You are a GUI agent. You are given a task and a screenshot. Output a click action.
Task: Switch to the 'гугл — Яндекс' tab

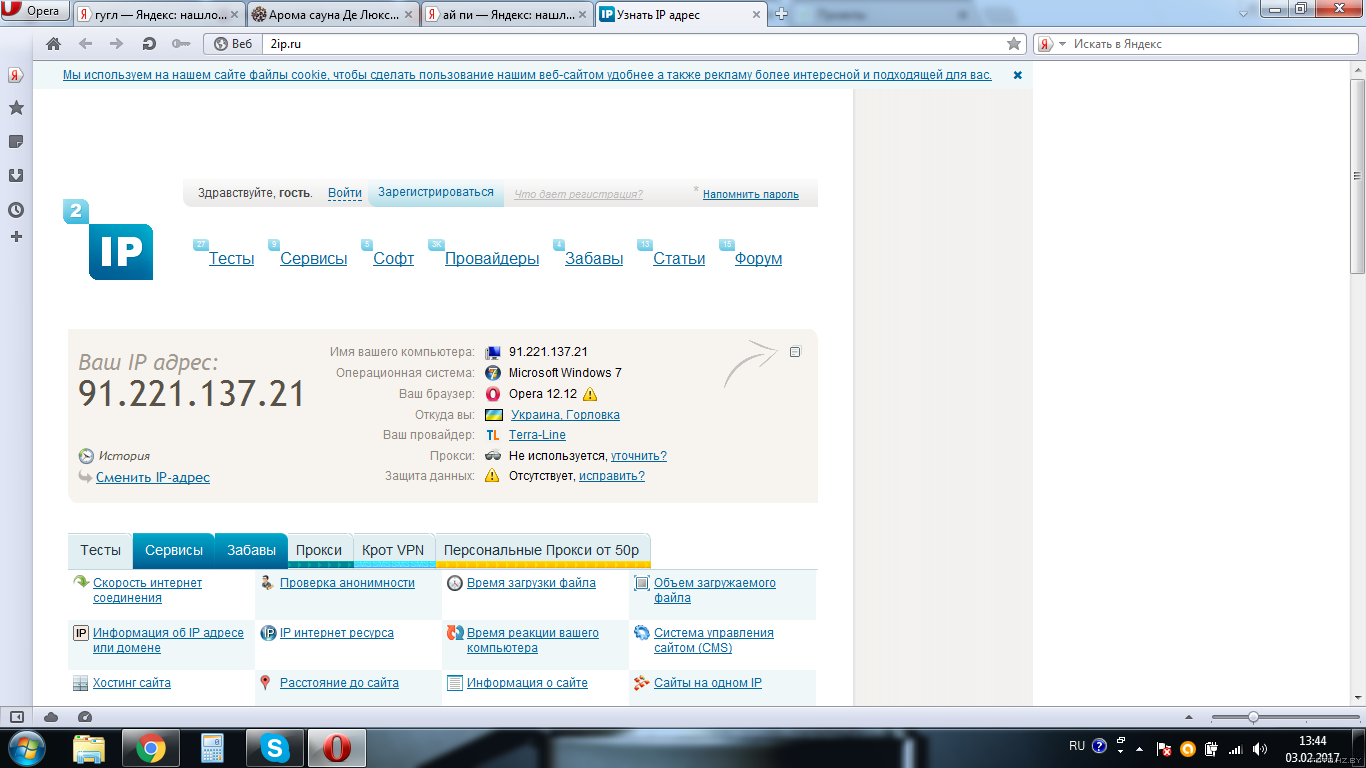click(160, 14)
